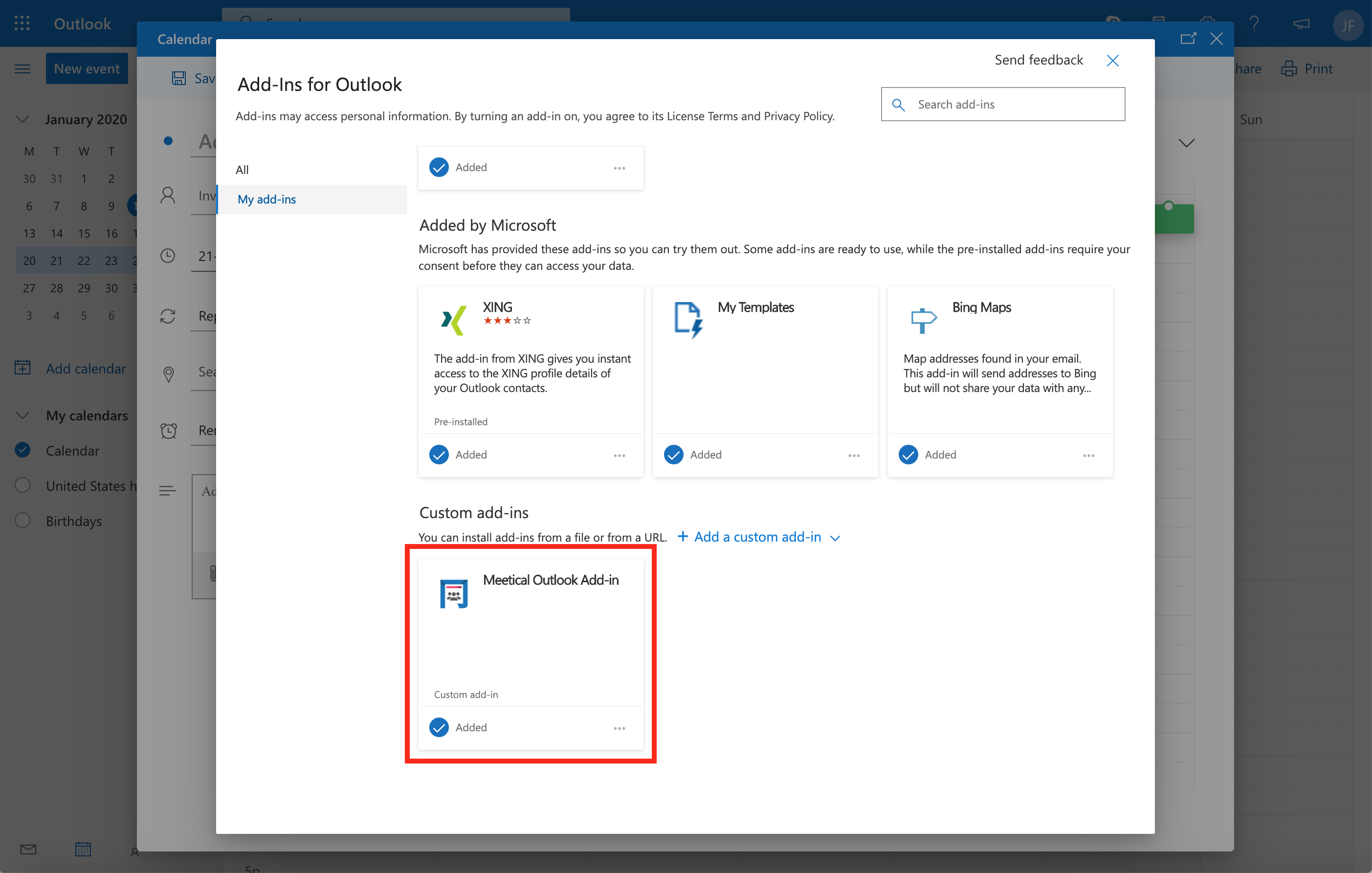Screen dimensions: 1372x873
Task: Collapse the My calendars section
Action: coord(22,415)
